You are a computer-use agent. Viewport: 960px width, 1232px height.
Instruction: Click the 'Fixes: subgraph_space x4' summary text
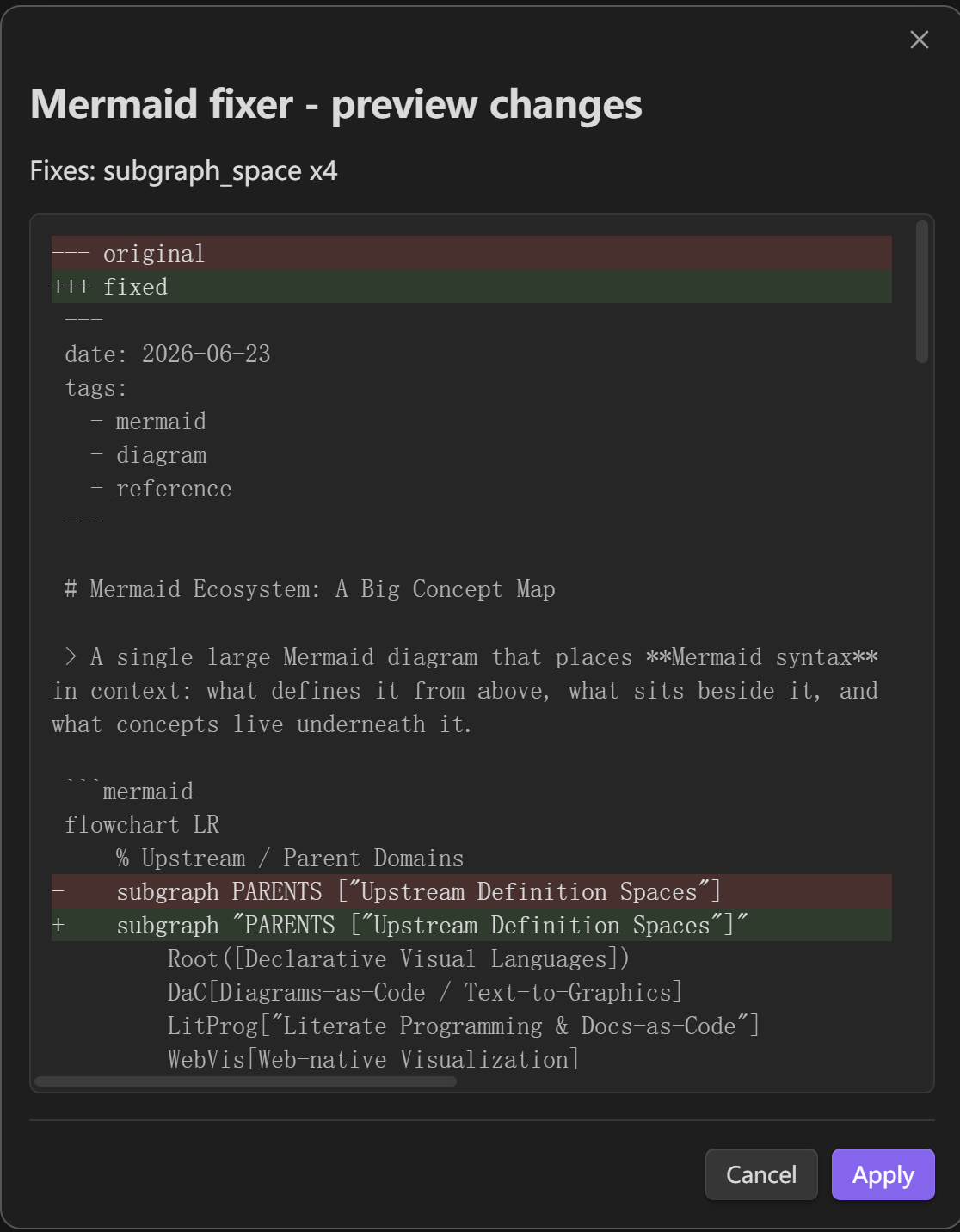coord(184,171)
